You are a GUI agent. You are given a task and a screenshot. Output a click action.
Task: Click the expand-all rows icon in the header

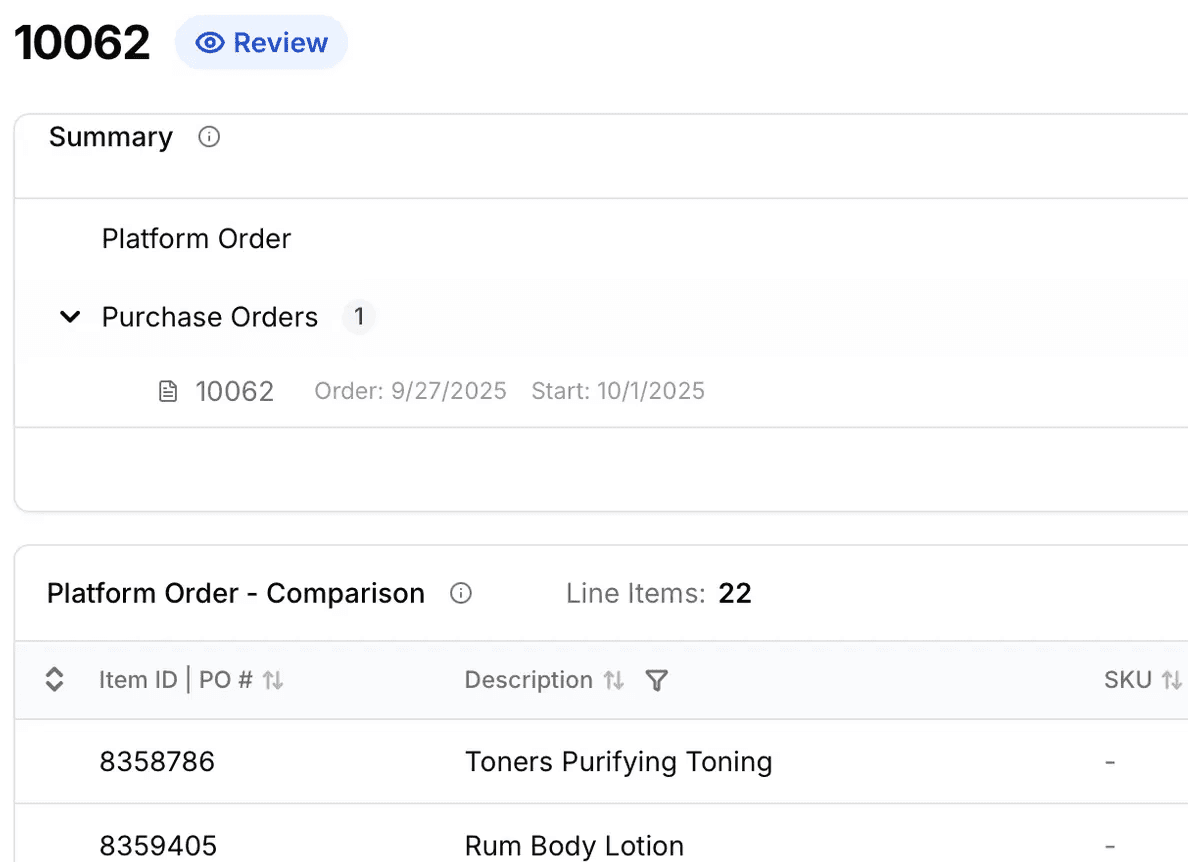click(x=53, y=680)
